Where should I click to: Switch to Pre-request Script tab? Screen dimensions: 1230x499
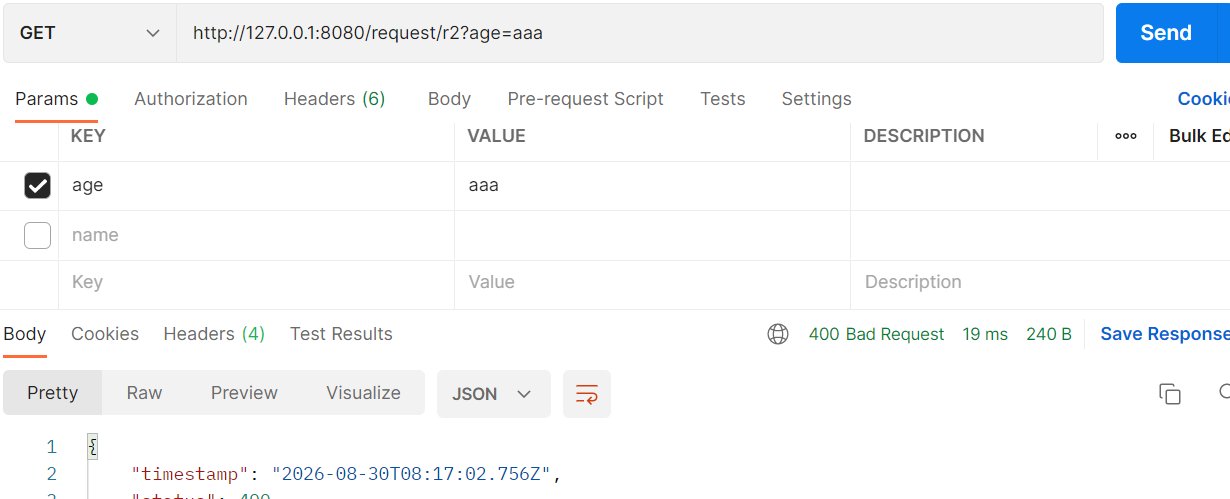(x=586, y=99)
